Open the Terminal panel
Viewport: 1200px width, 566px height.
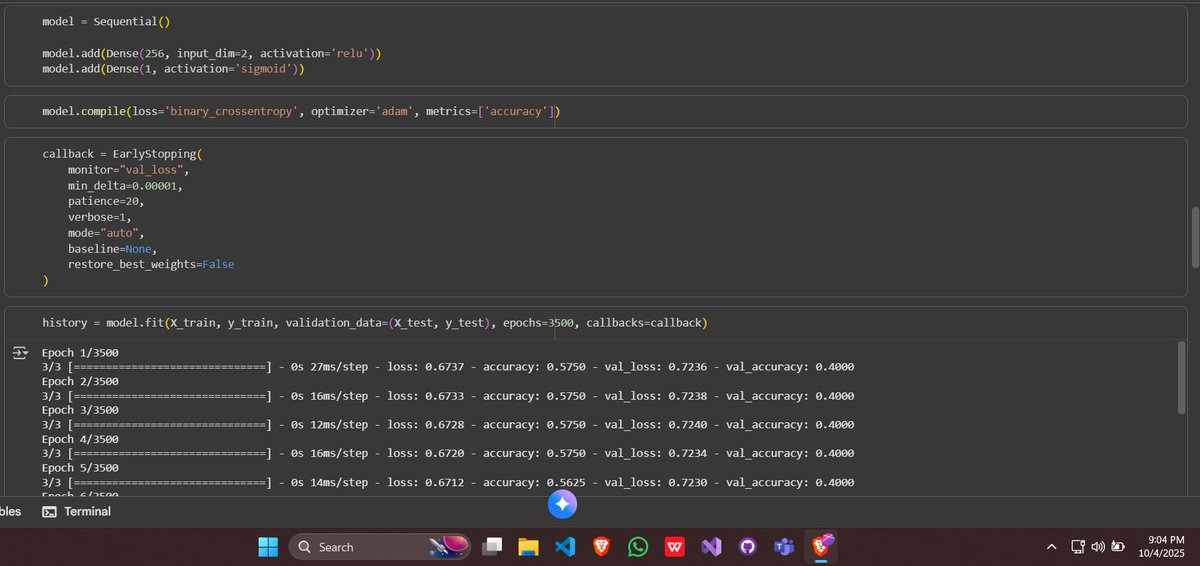click(76, 511)
